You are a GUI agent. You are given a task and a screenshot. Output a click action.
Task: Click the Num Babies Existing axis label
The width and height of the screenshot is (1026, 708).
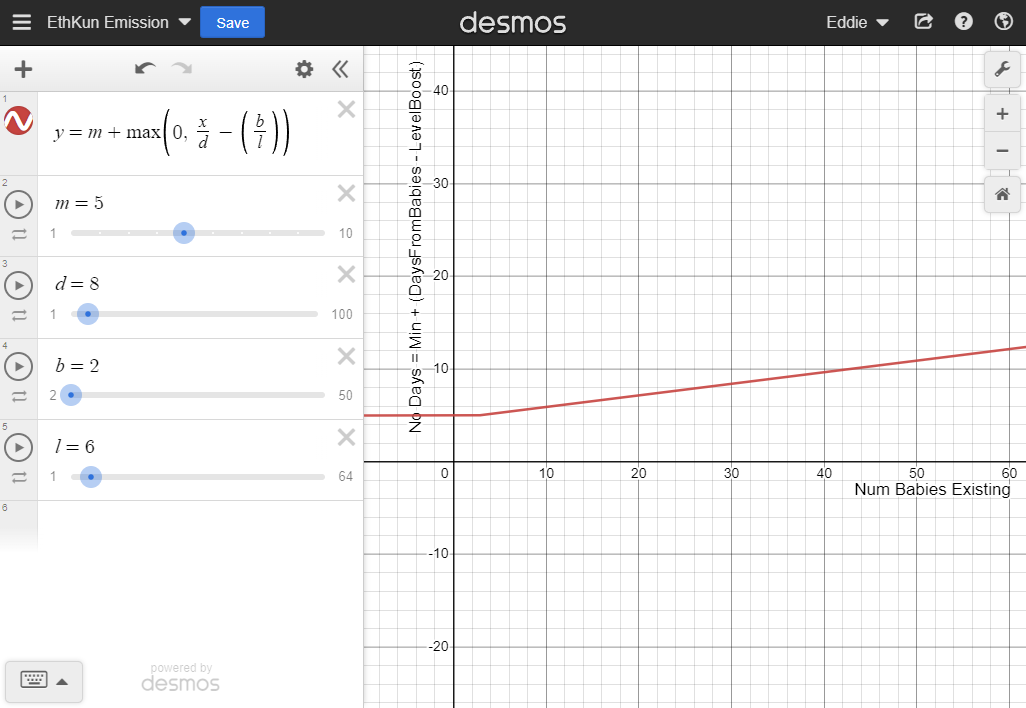932,489
